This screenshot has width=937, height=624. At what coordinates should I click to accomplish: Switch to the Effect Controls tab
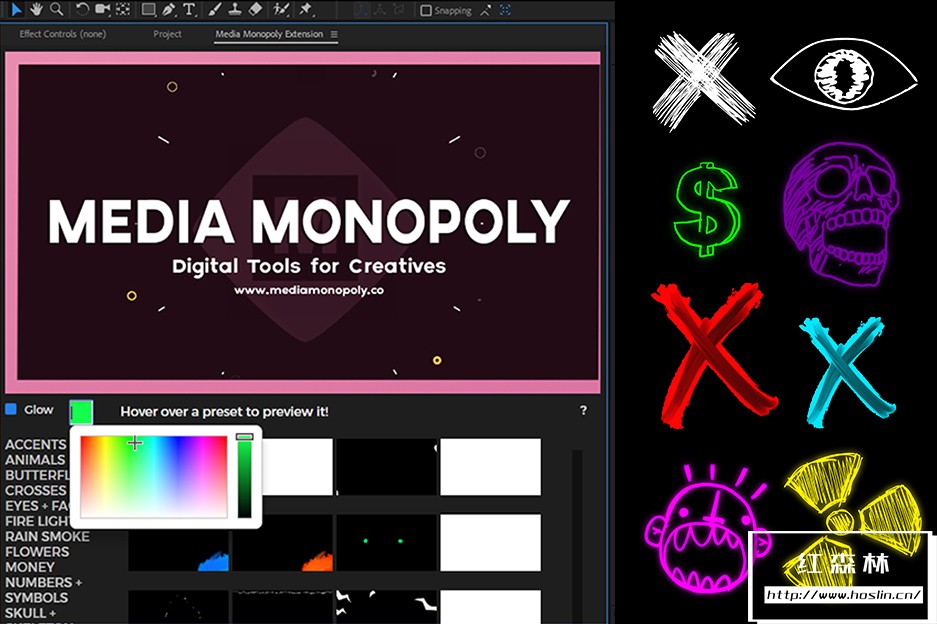point(63,34)
